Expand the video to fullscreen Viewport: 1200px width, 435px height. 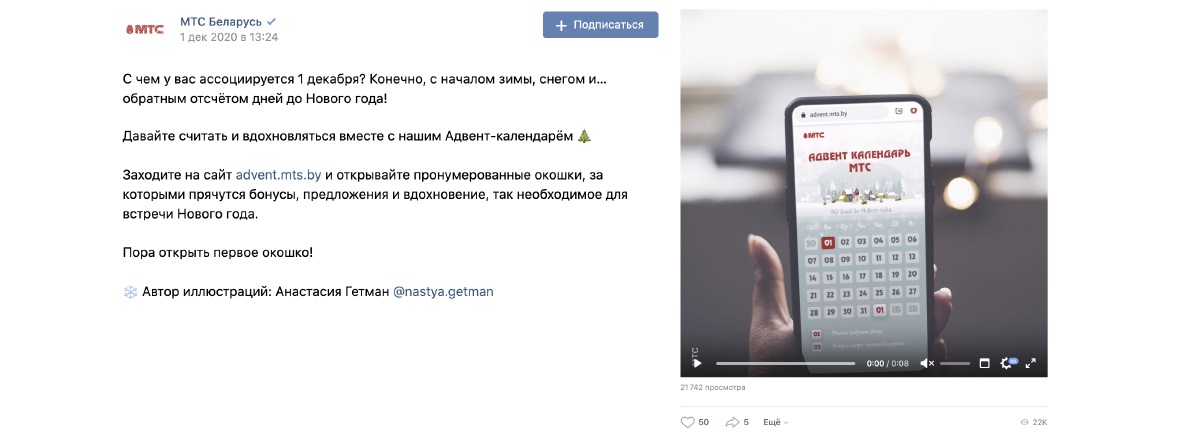1031,363
